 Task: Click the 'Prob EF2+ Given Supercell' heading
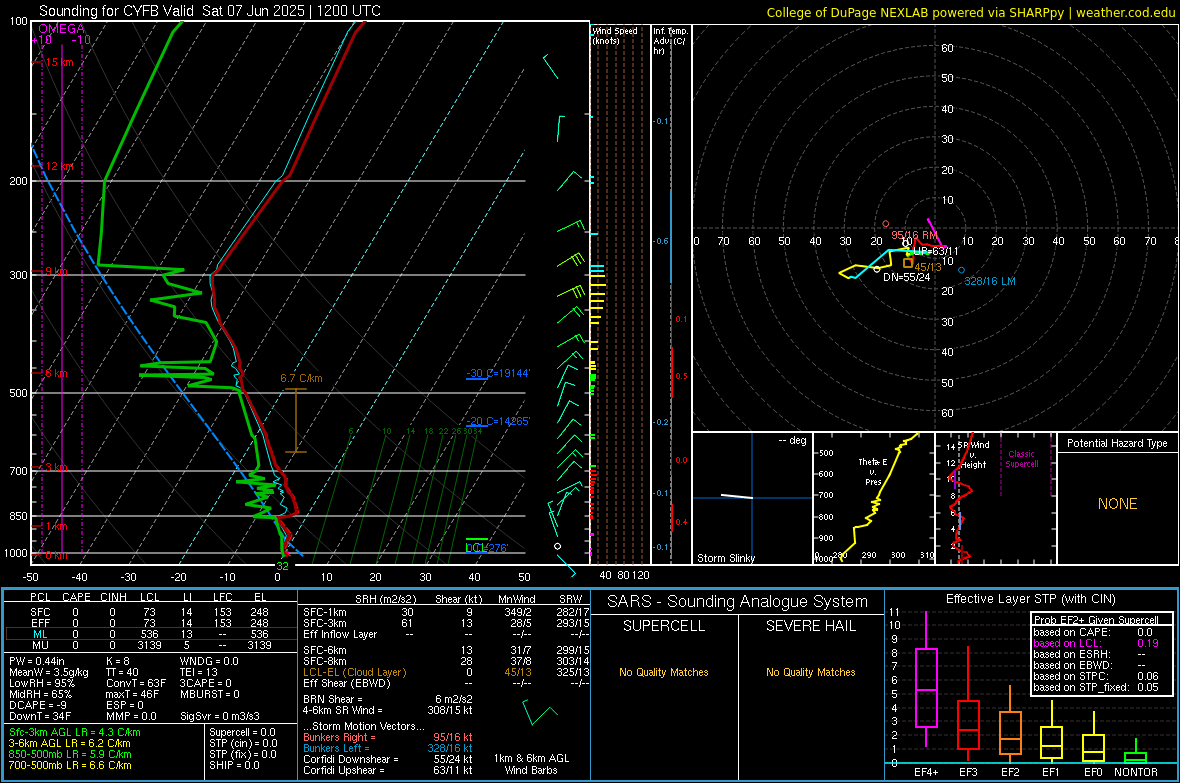click(1096, 620)
